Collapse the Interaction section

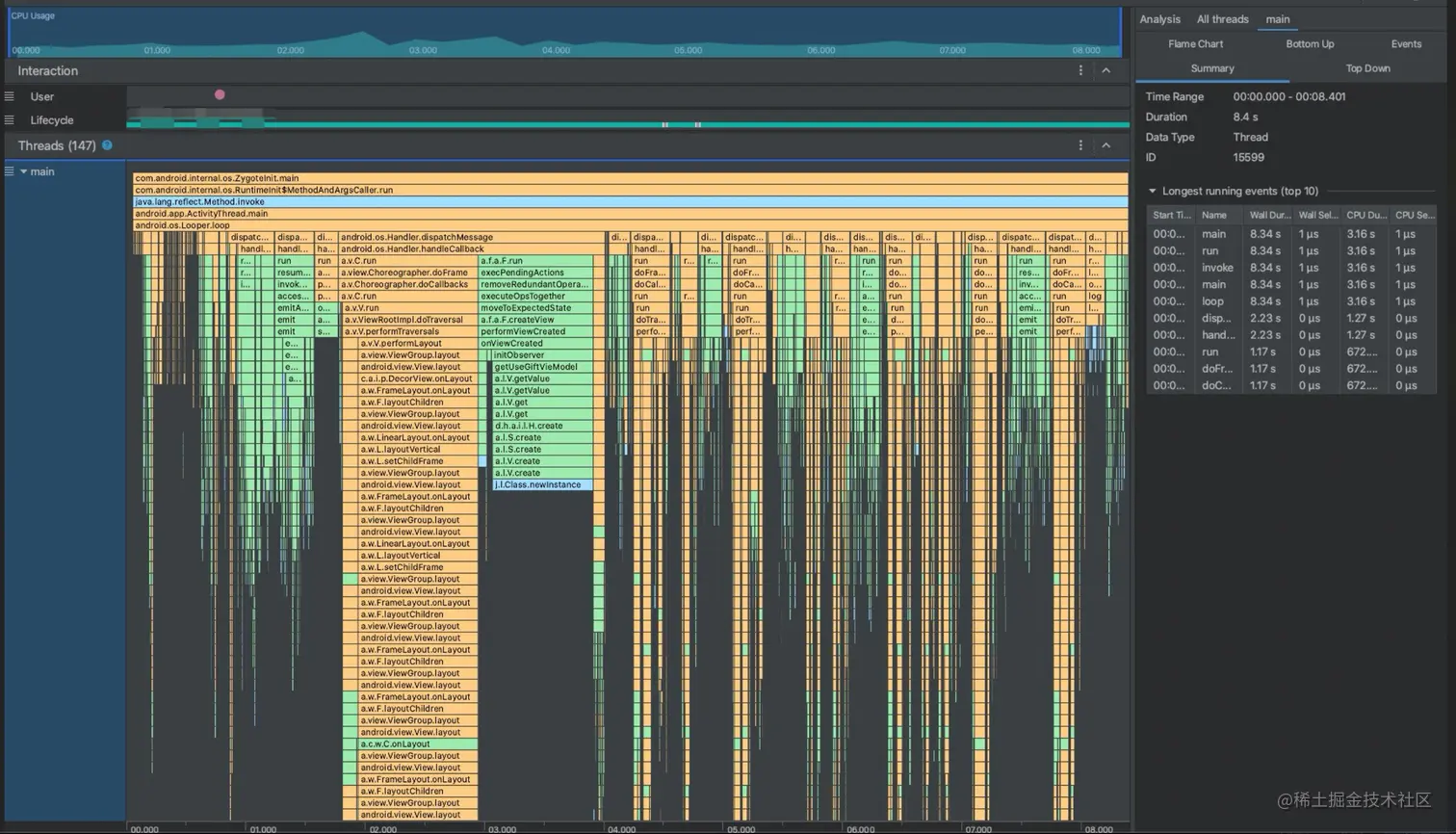[1106, 70]
